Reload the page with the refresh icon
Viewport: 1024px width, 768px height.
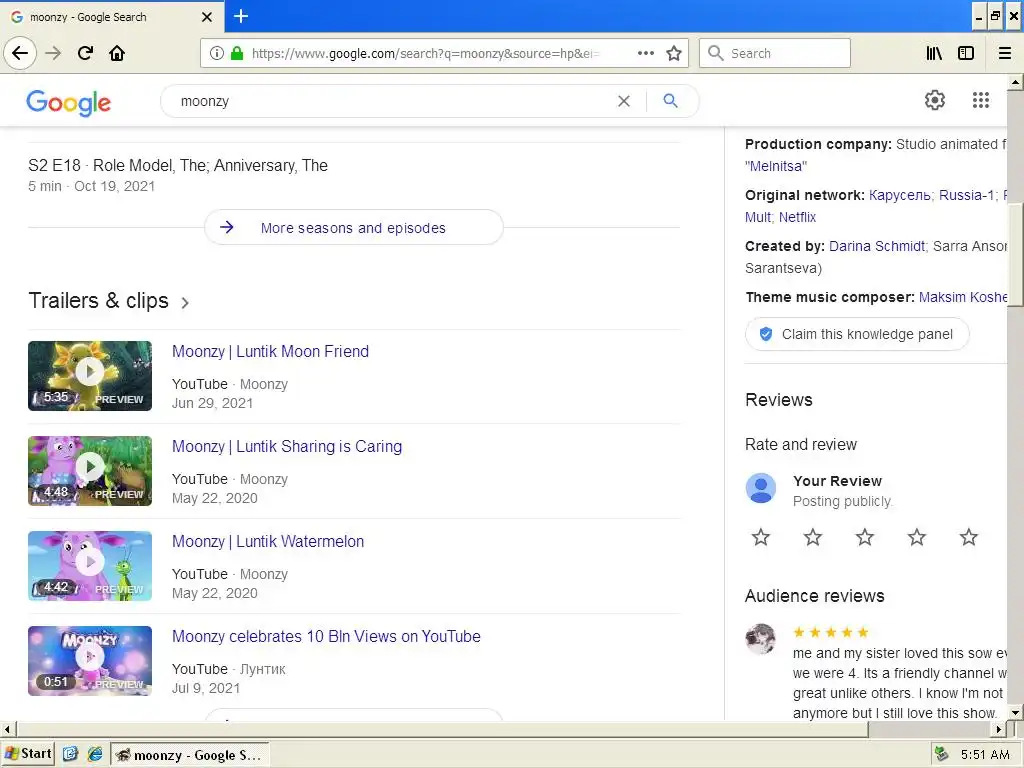(x=85, y=53)
